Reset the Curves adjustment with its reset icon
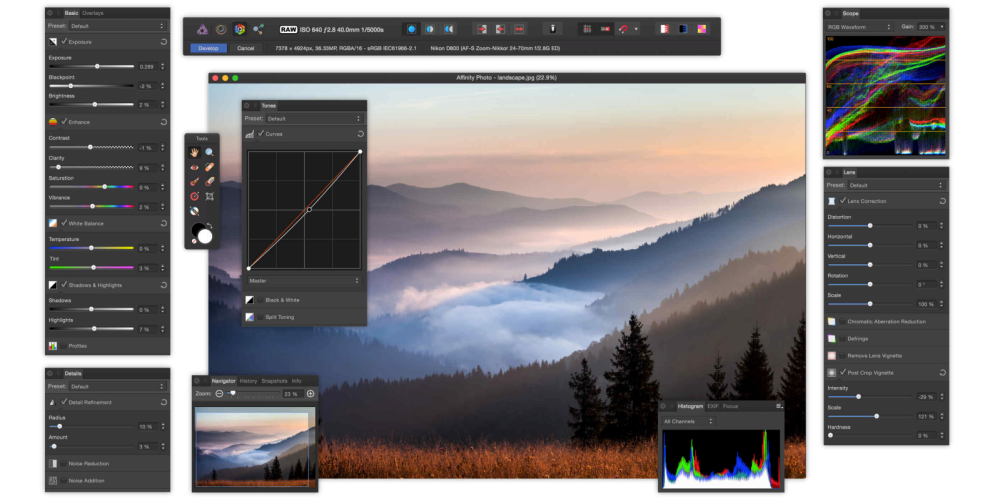 tap(360, 134)
